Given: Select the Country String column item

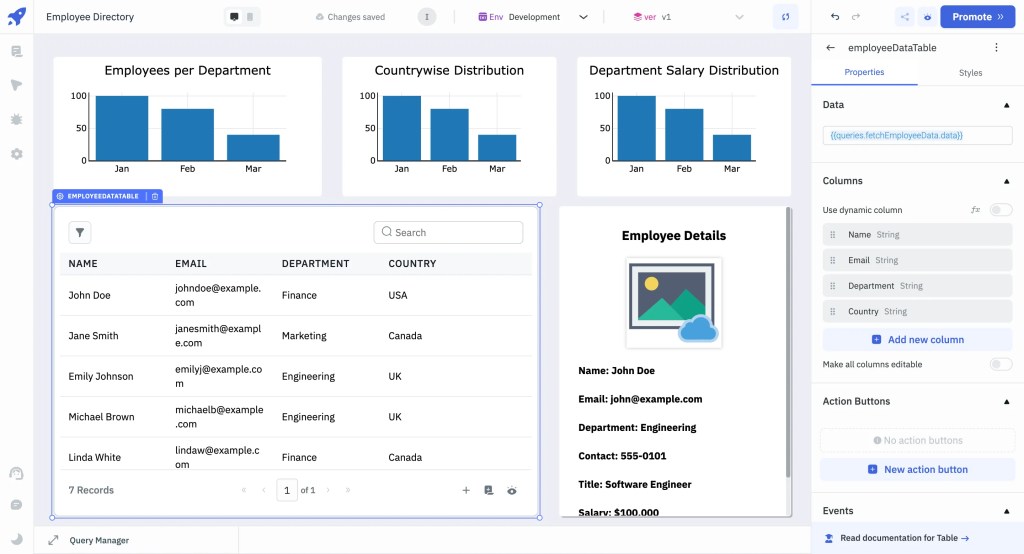Looking at the screenshot, I should click(x=918, y=312).
